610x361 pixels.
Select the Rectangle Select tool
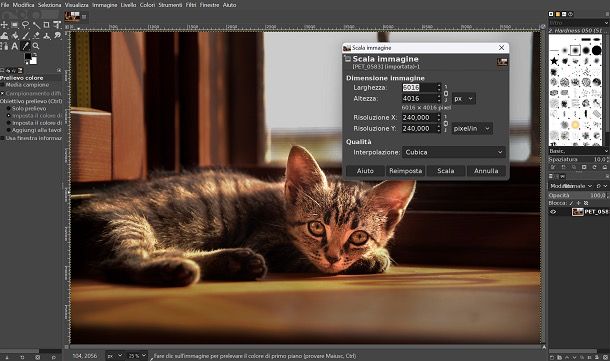(x=15, y=25)
